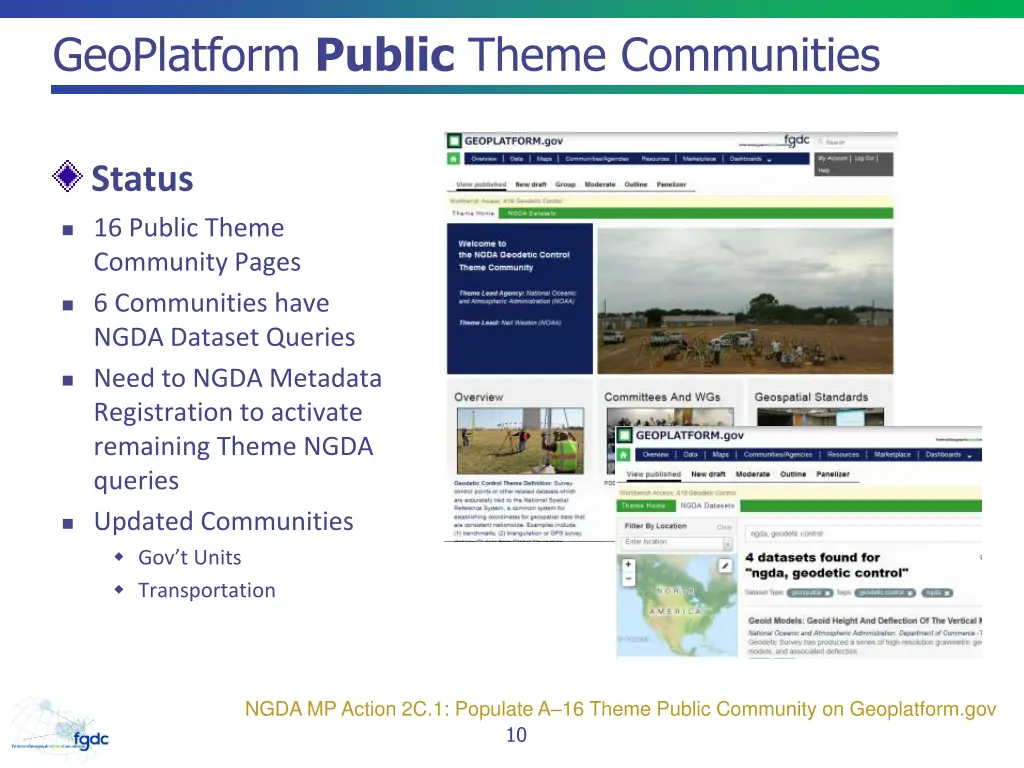Zoom out on the map with minus button
The image size is (1024, 768).
click(628, 579)
